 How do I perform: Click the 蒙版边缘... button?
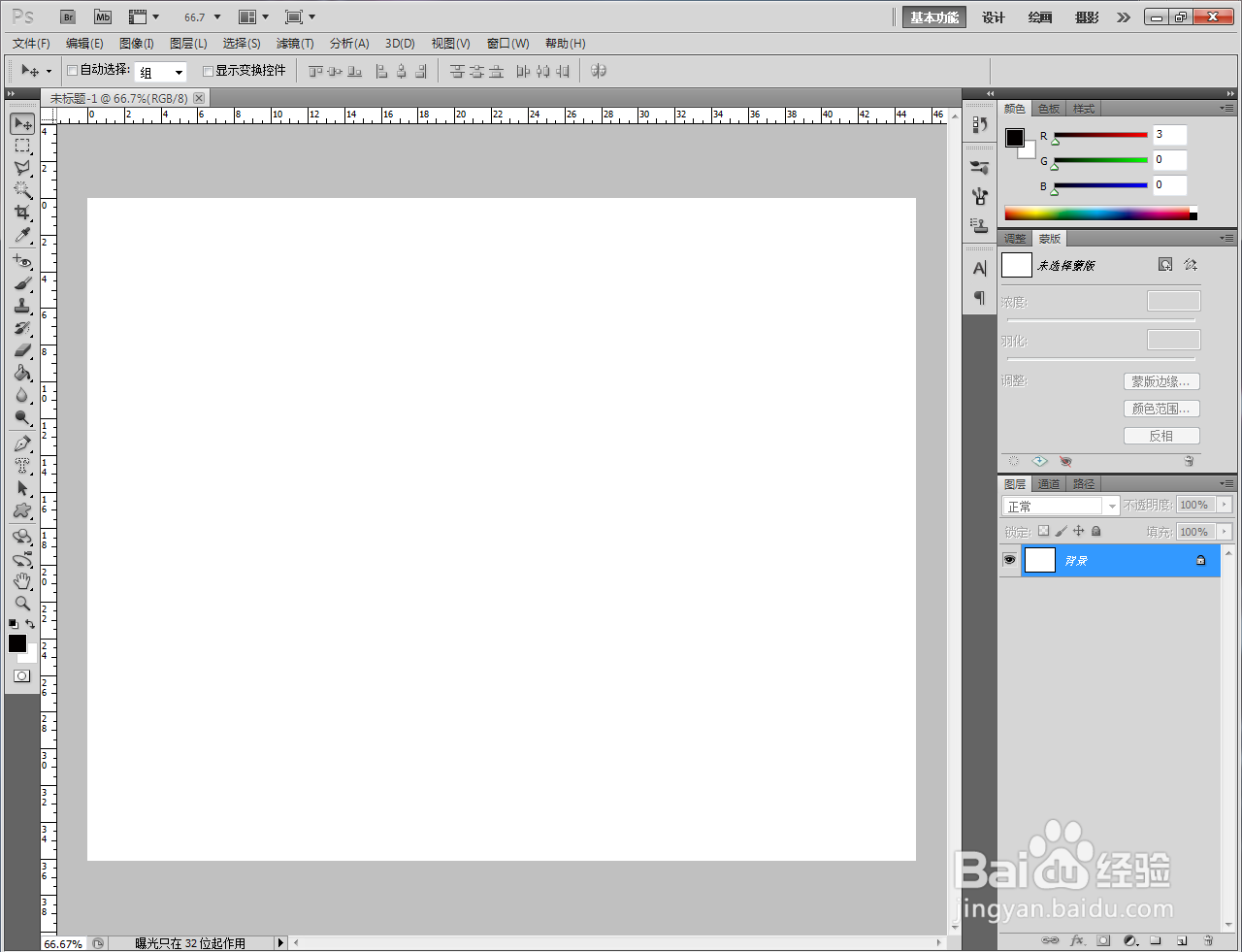[x=1161, y=381]
